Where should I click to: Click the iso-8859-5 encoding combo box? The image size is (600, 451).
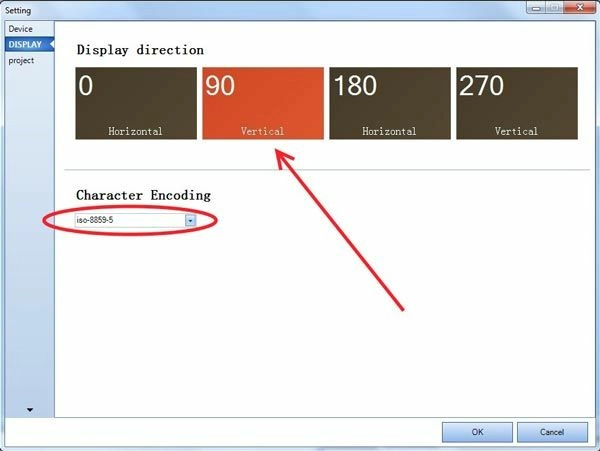click(x=129, y=219)
